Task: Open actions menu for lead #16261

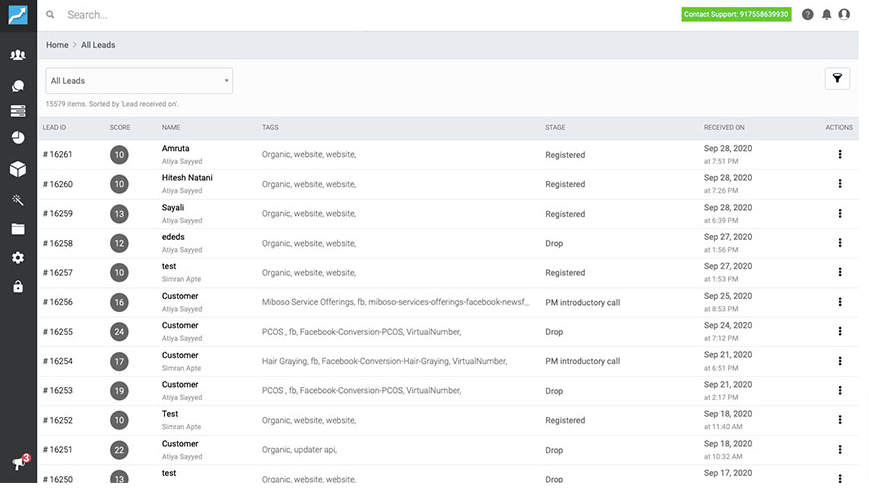Action: pos(840,155)
